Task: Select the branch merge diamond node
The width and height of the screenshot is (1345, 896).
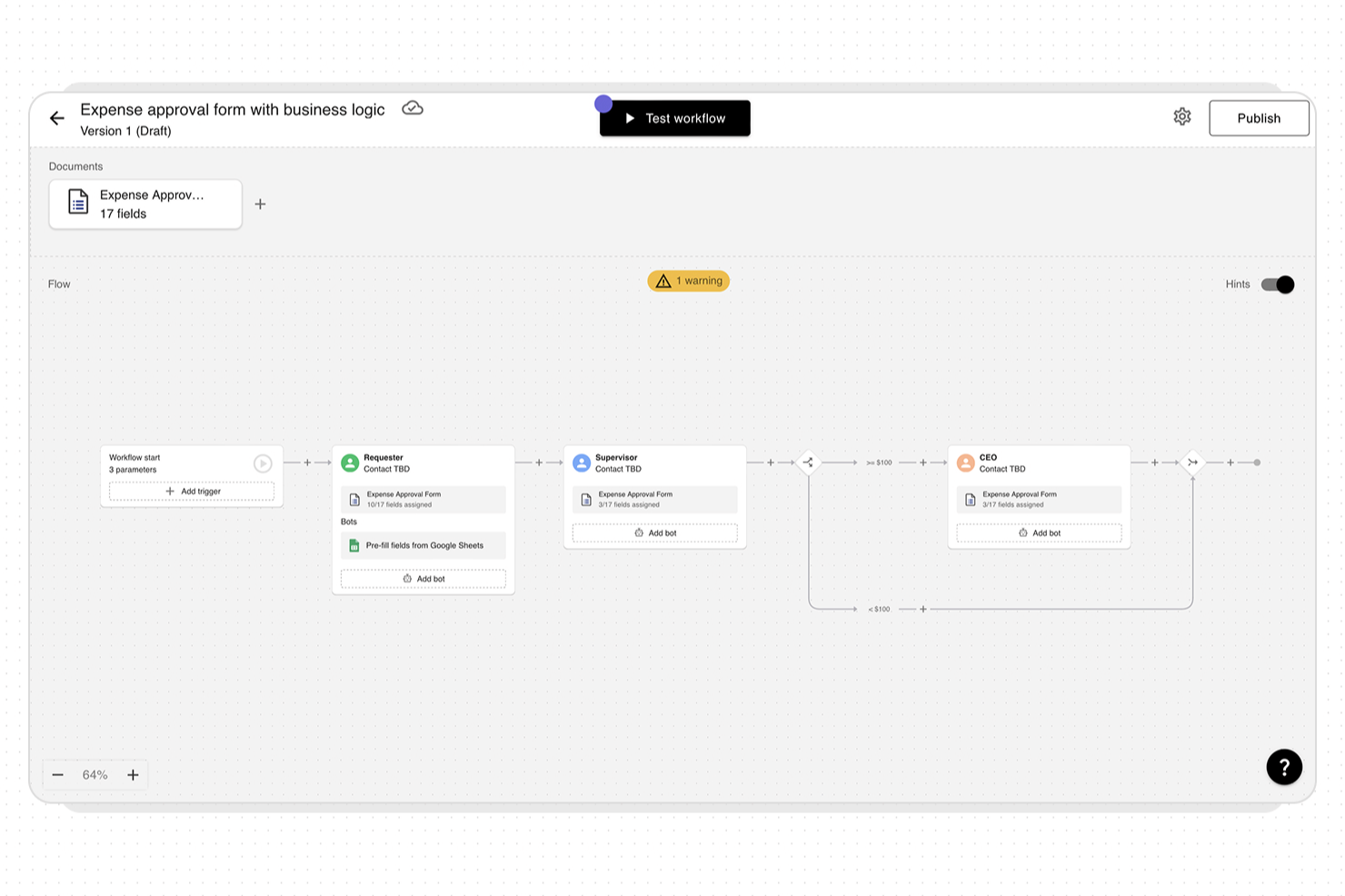Action: coord(1192,463)
